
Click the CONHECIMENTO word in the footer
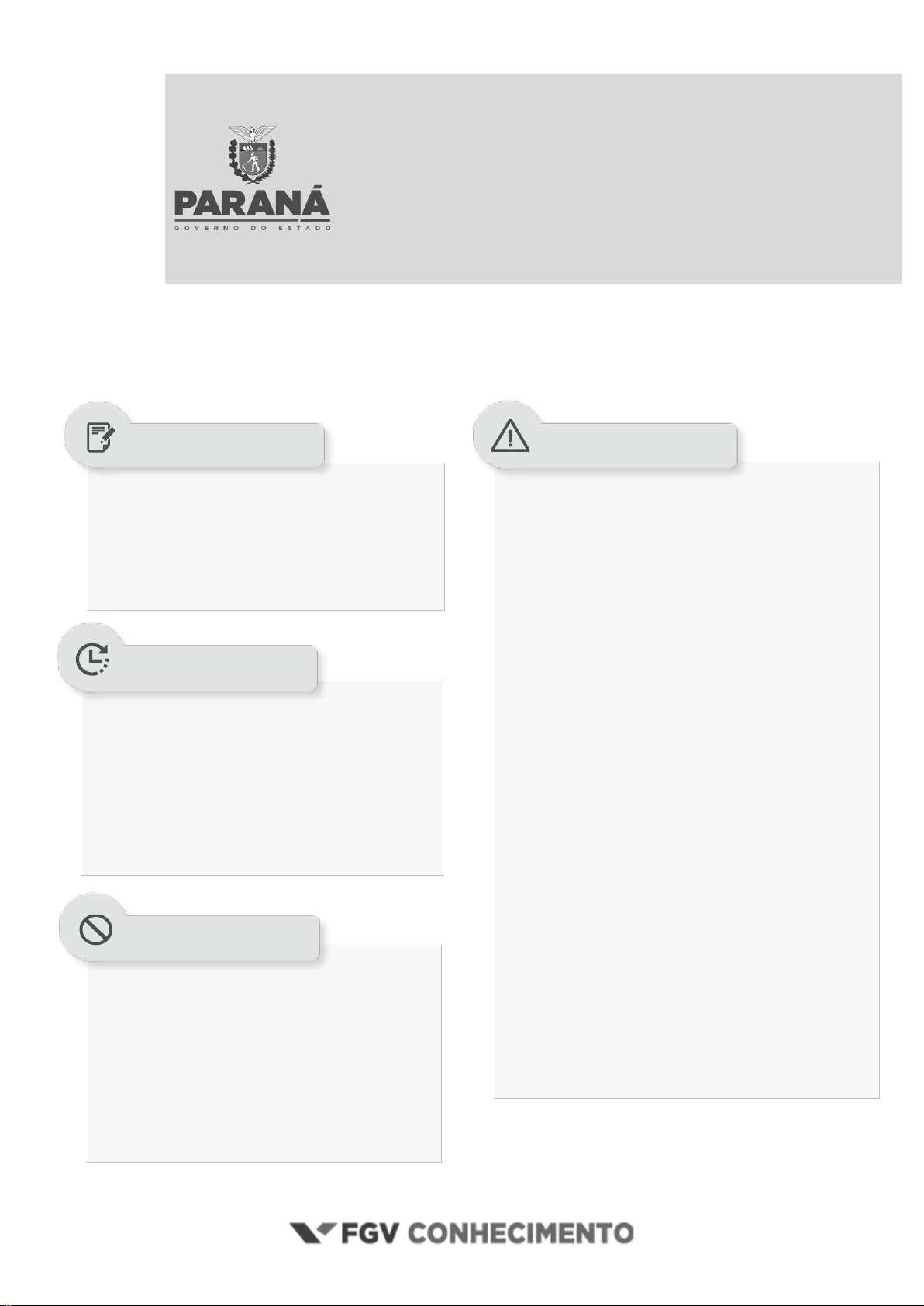[520, 1233]
